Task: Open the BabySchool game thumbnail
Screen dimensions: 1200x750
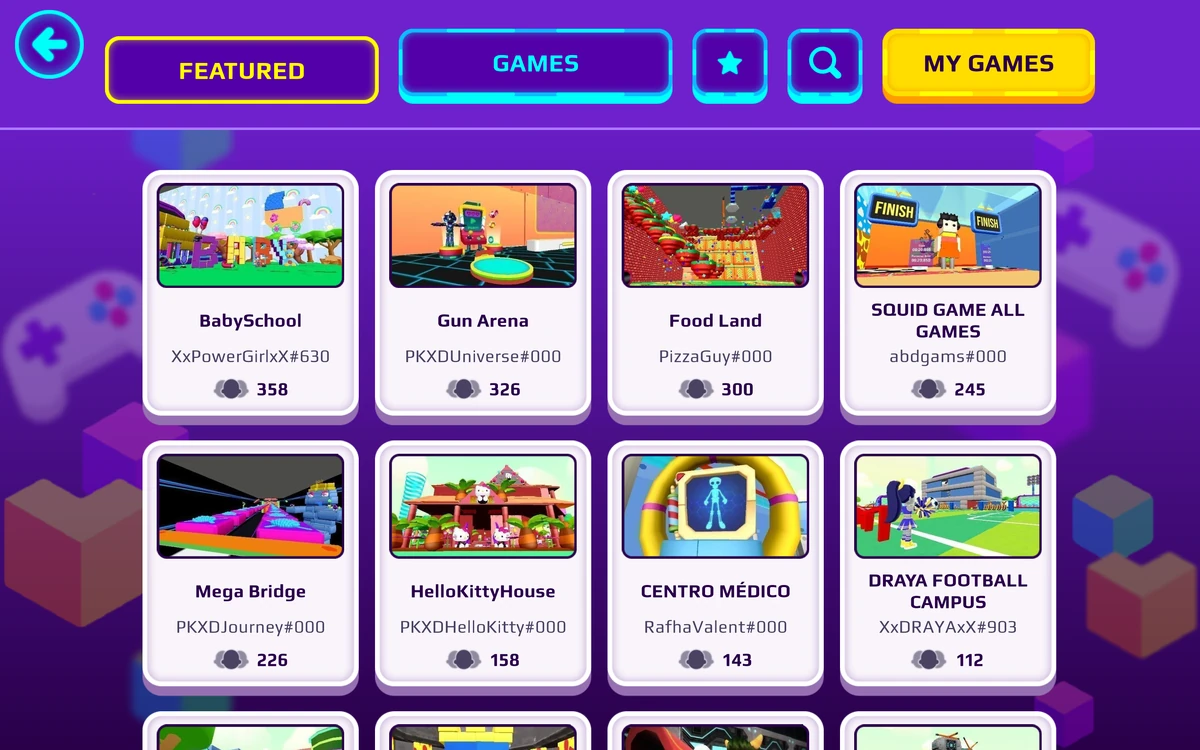Action: point(251,236)
